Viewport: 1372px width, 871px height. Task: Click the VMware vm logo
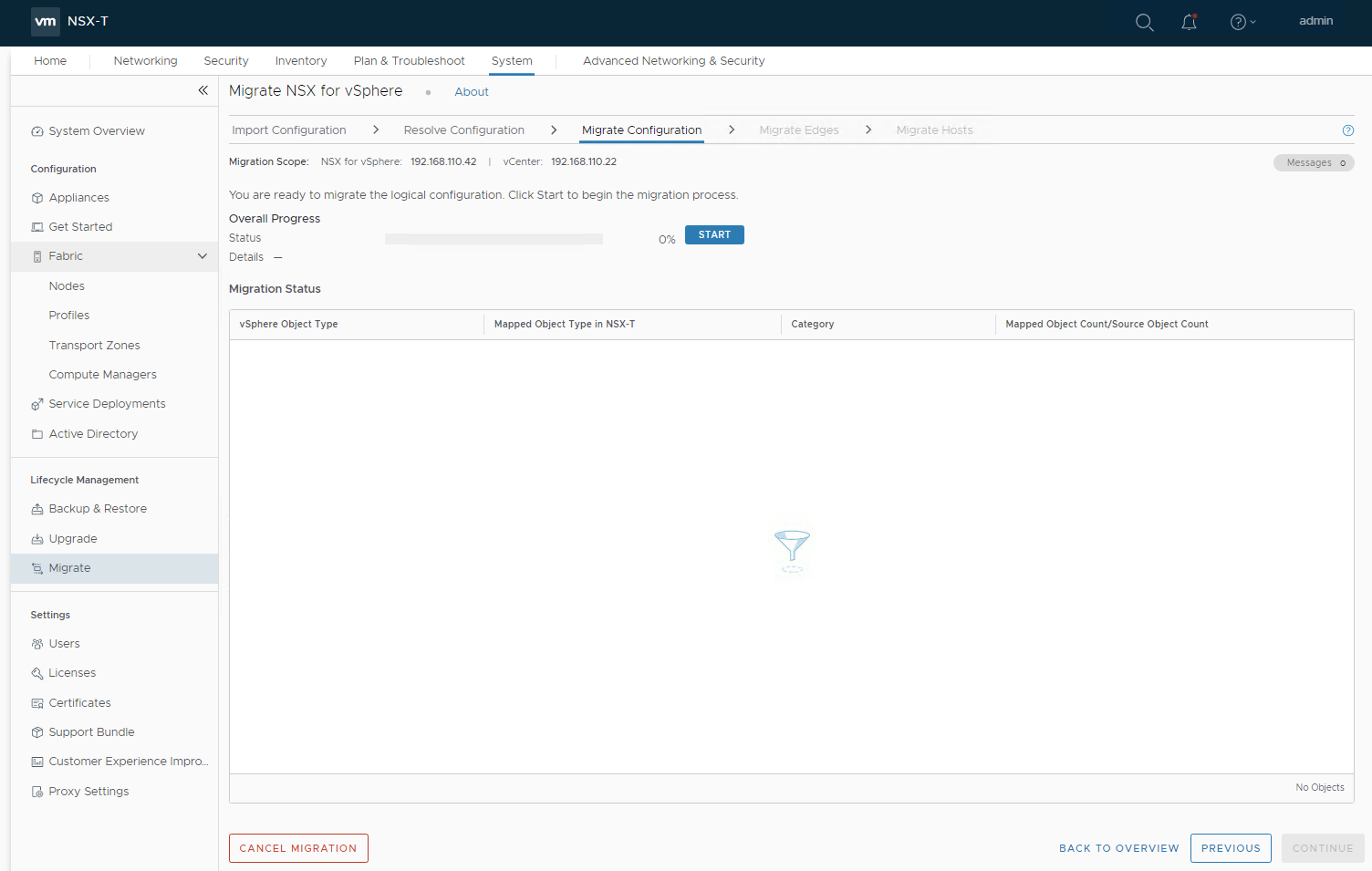[x=46, y=21]
